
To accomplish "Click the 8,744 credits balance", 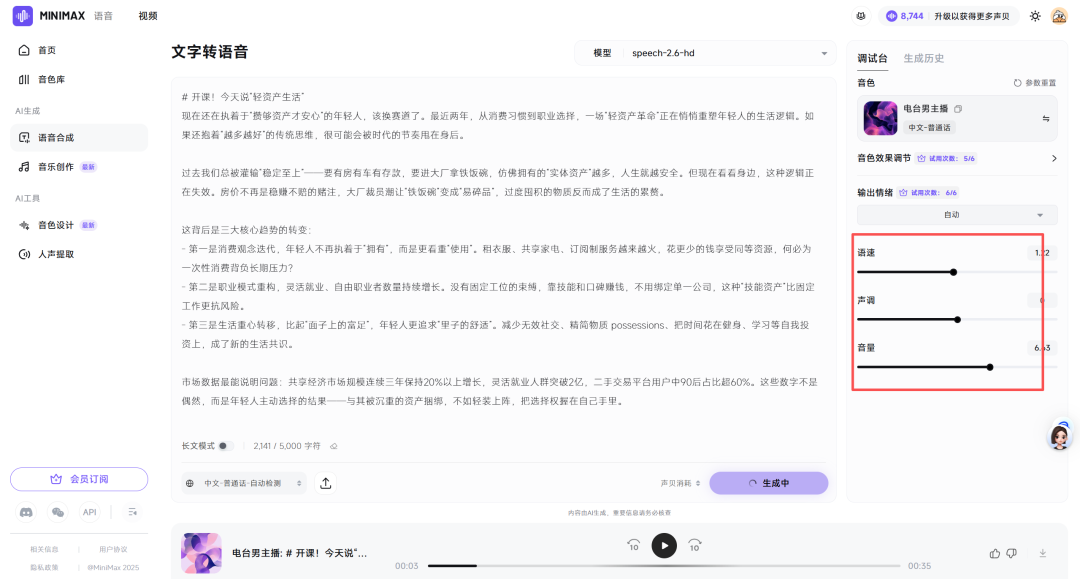I will 904,16.
